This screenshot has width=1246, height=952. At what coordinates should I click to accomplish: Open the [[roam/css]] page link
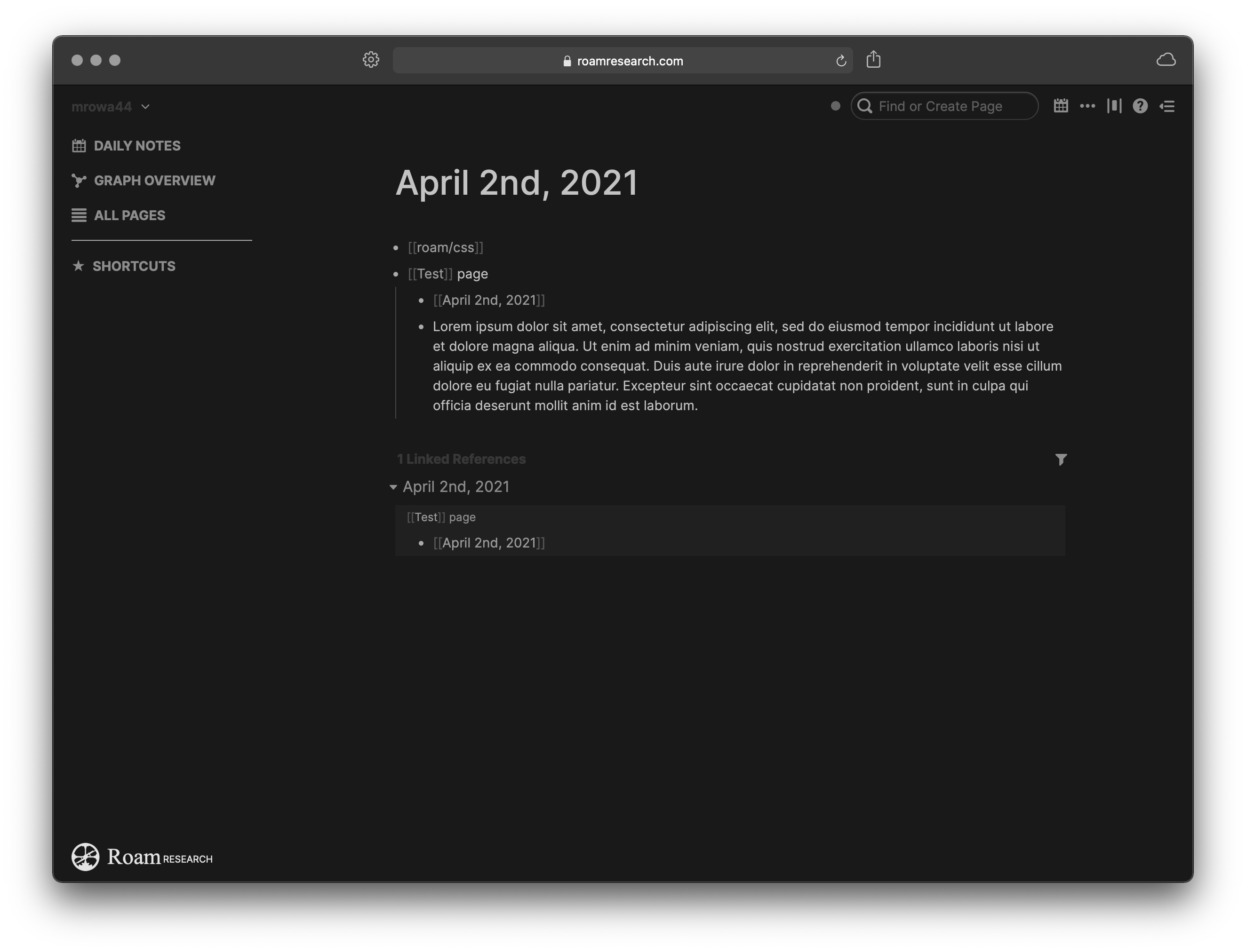click(446, 247)
